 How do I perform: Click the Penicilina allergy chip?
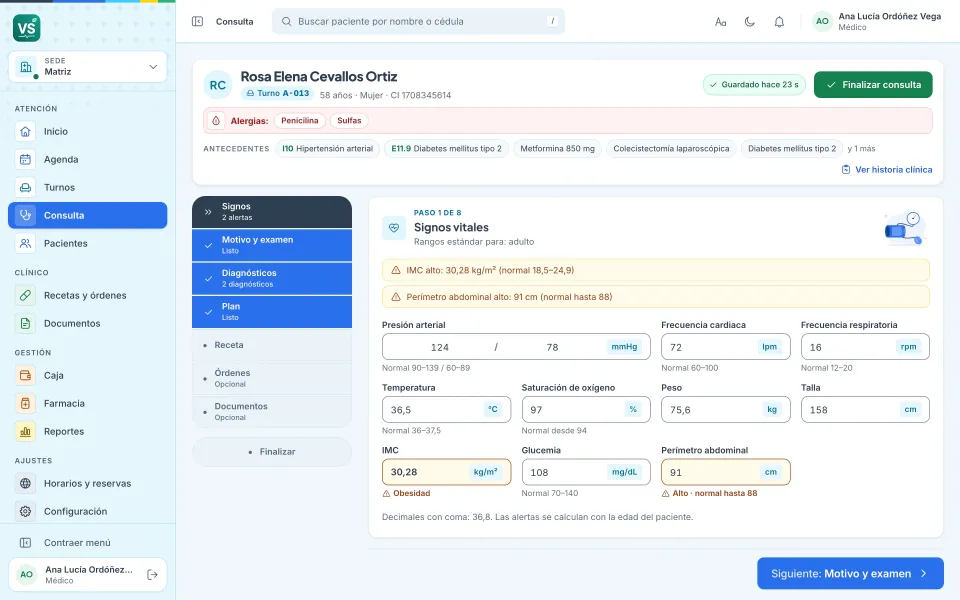point(299,121)
